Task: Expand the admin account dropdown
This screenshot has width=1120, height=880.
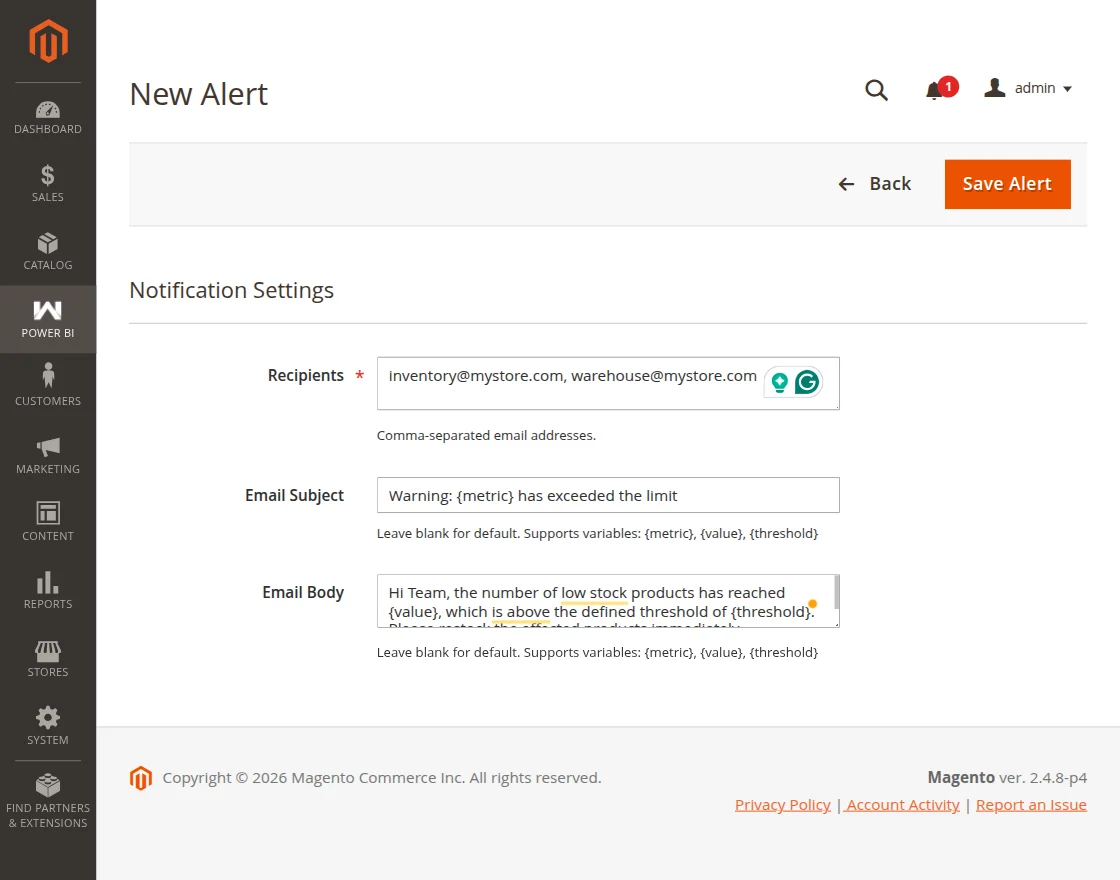Action: tap(1028, 89)
